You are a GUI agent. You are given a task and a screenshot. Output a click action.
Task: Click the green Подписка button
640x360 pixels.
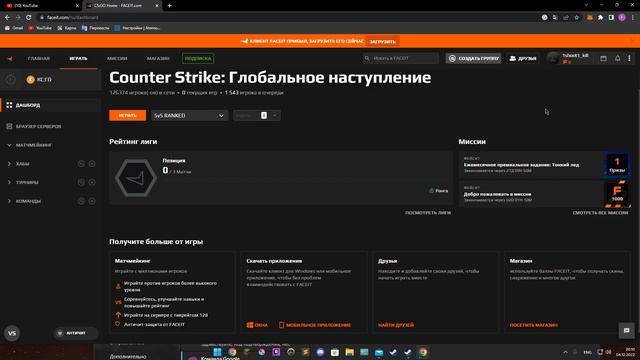pyautogui.click(x=198, y=58)
